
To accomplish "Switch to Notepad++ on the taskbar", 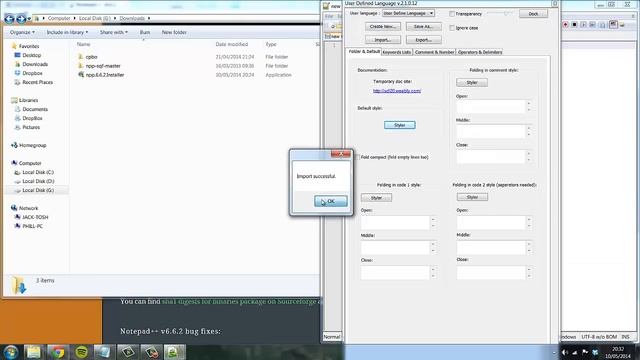I will (x=175, y=352).
